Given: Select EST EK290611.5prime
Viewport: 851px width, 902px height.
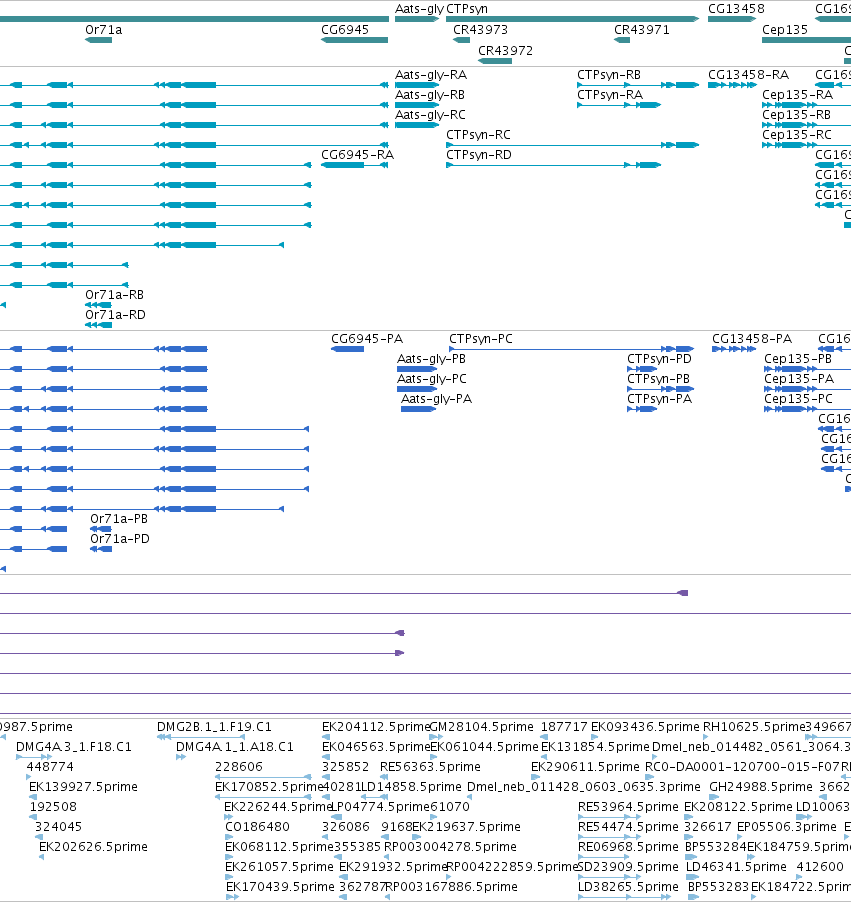Looking at the screenshot, I should tap(585, 767).
